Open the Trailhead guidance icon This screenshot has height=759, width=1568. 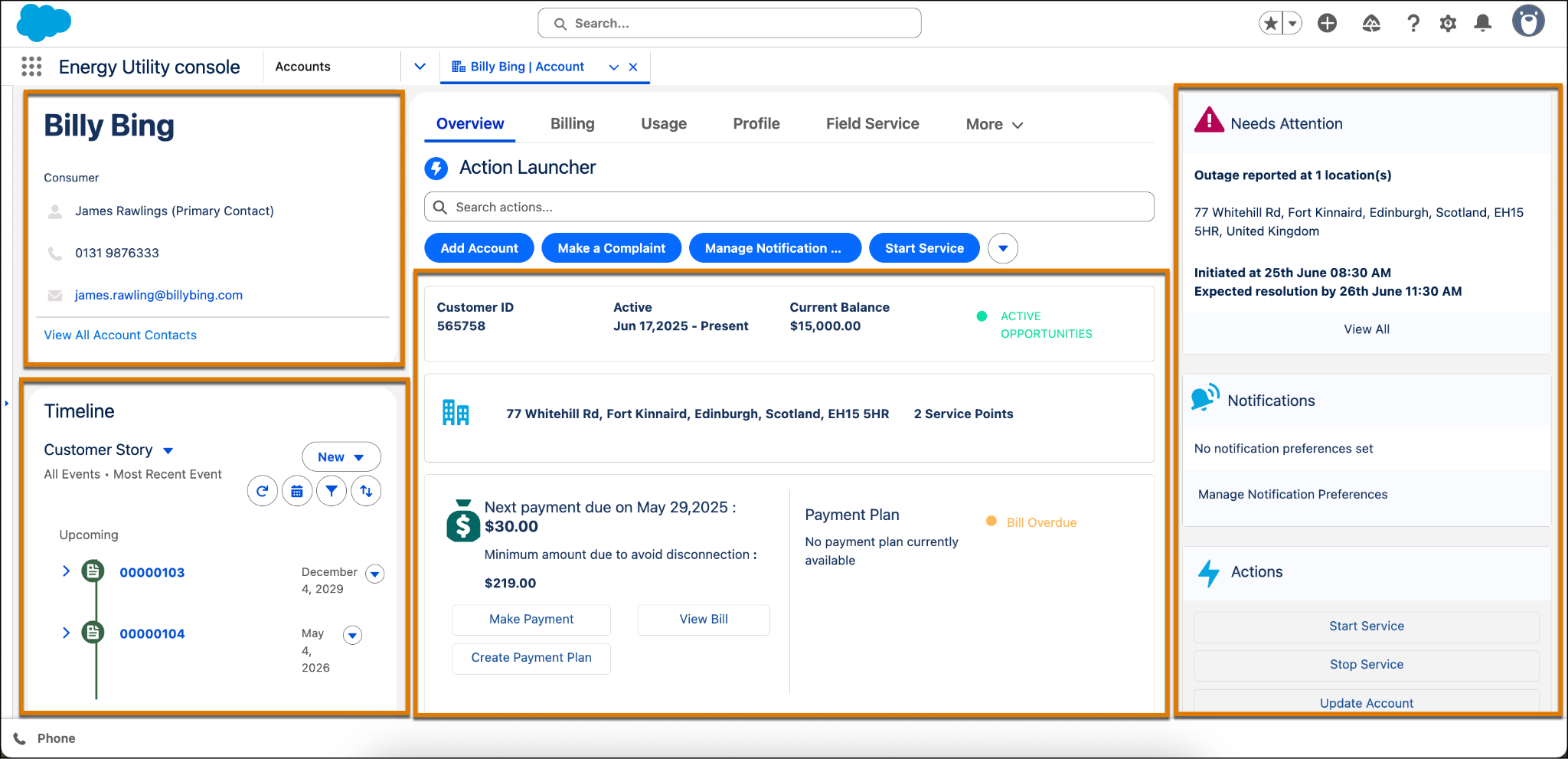pos(1371,24)
